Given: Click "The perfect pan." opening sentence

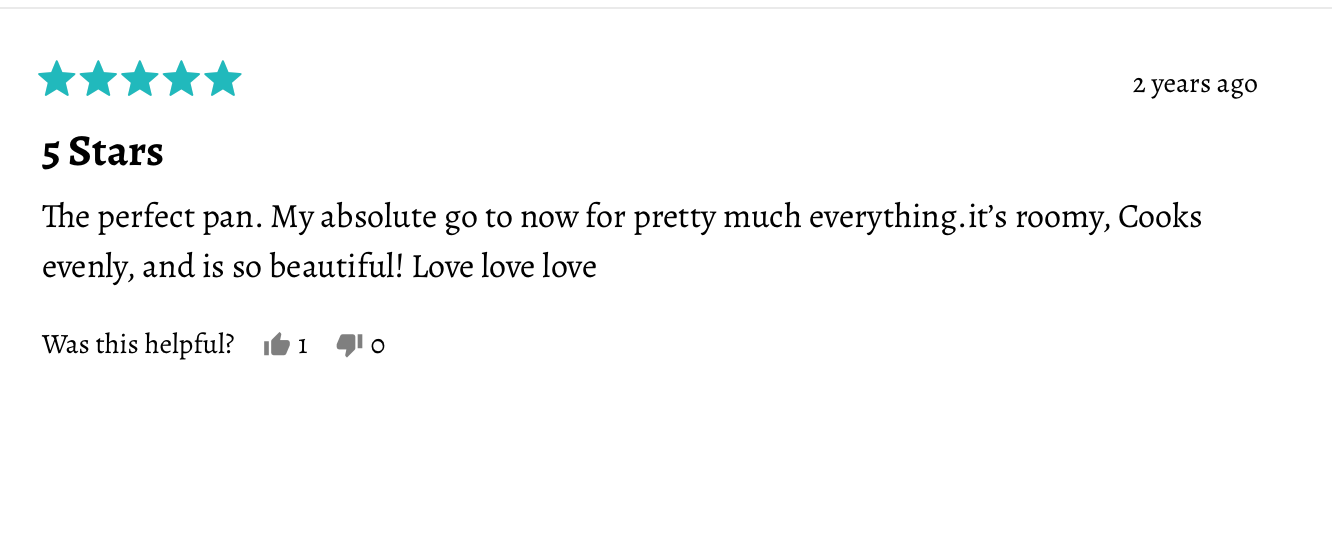Looking at the screenshot, I should tap(151, 217).
